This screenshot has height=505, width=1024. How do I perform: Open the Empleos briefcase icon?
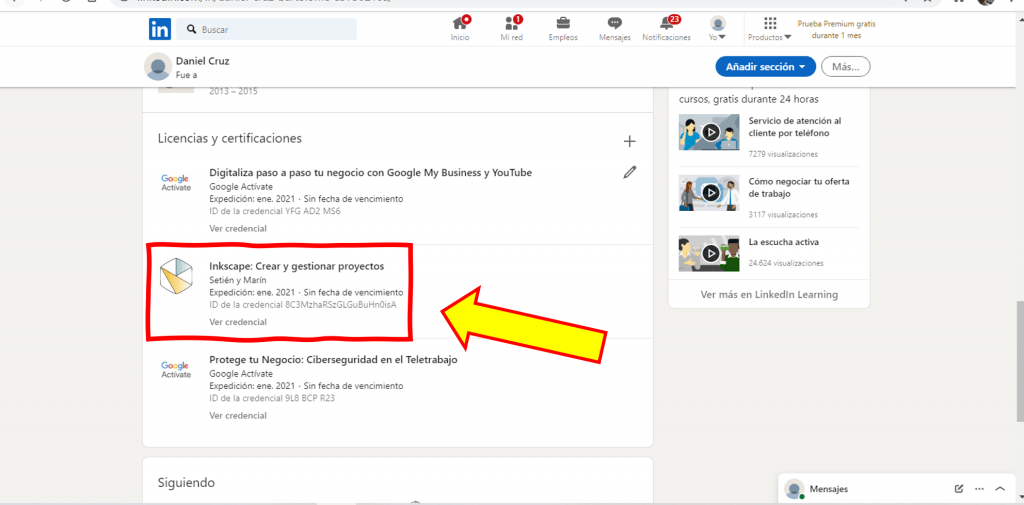(563, 29)
